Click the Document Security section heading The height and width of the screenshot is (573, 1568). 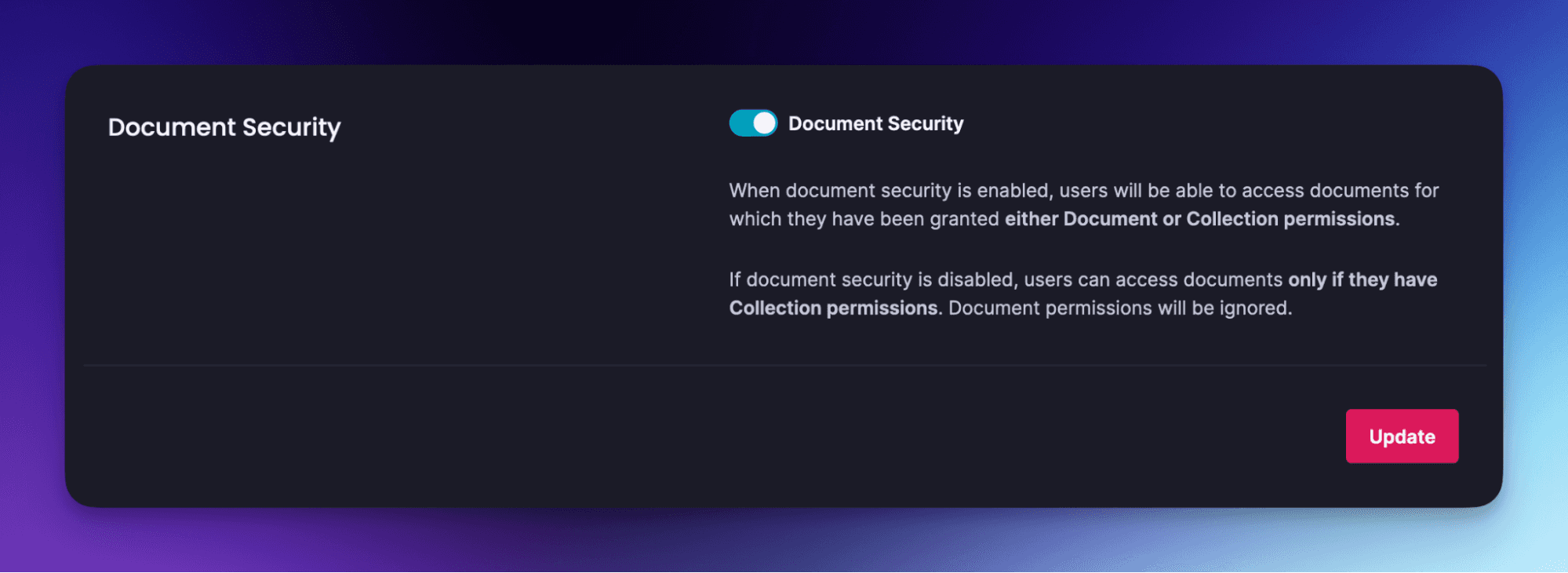[224, 127]
